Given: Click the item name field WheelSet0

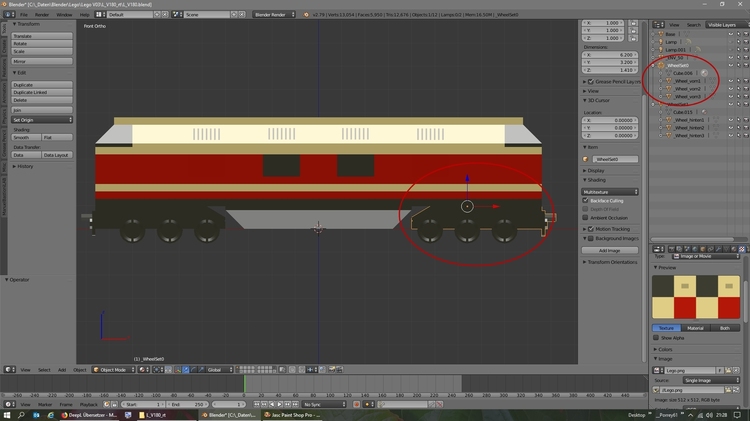Looking at the screenshot, I should point(615,159).
